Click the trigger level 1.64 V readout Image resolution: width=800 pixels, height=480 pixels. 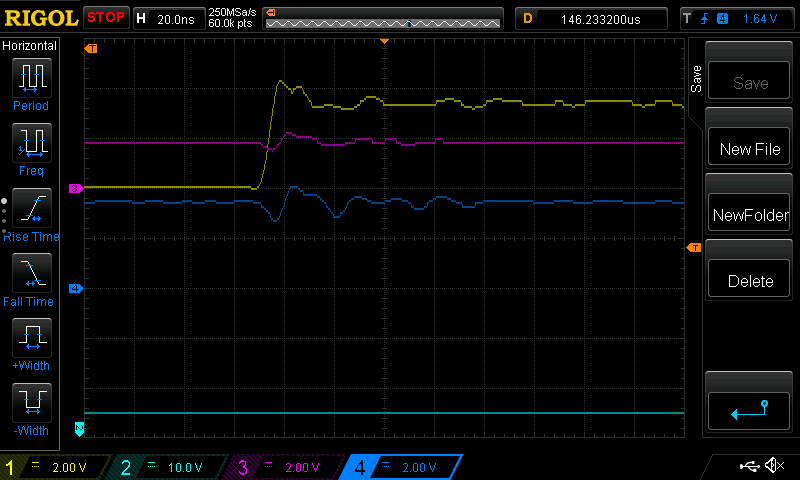coord(760,19)
